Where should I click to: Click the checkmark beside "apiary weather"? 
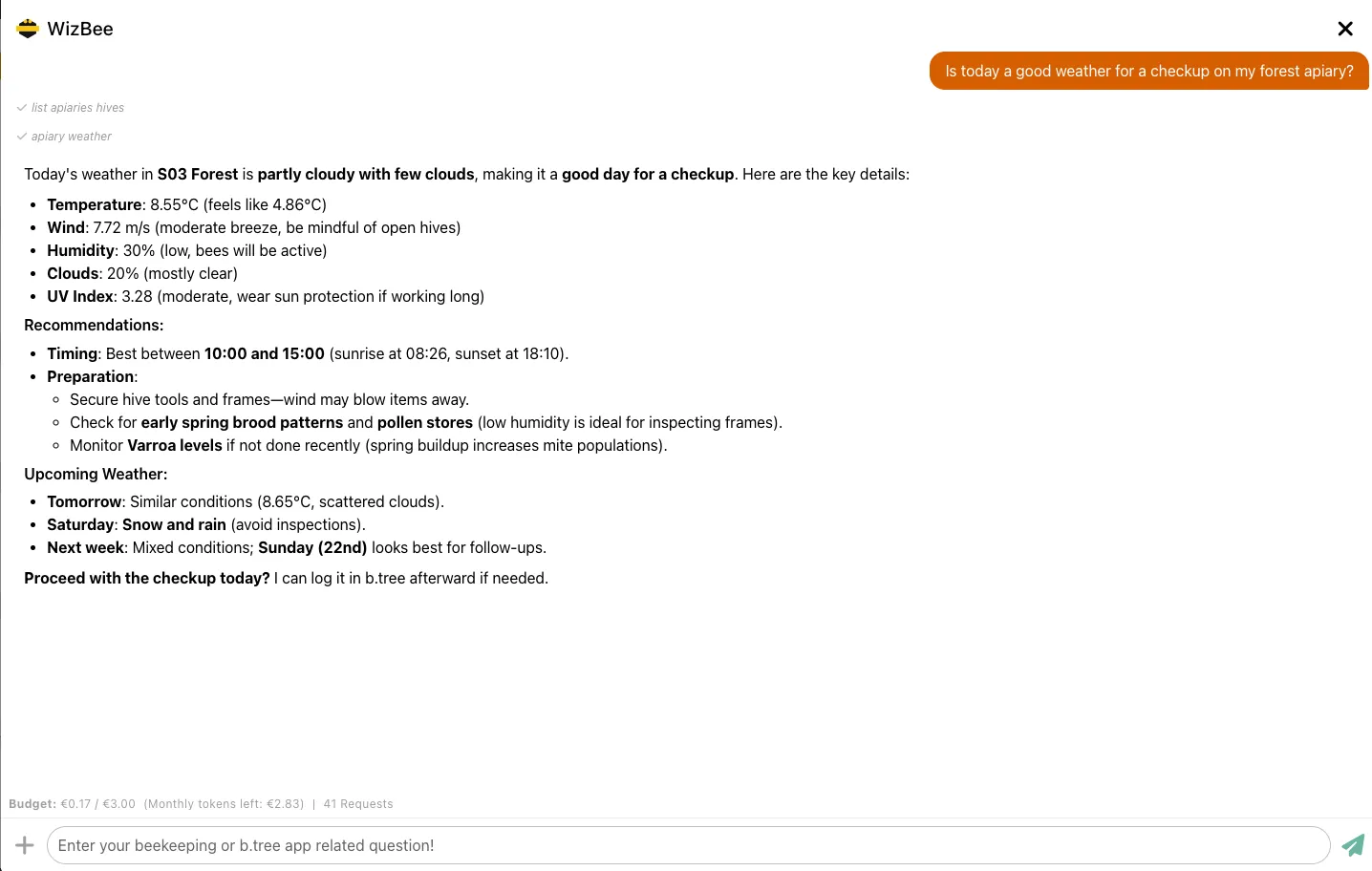click(21, 136)
